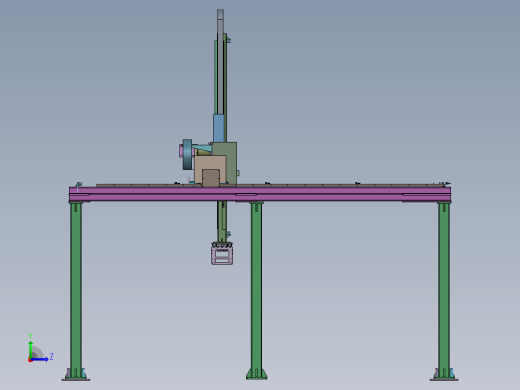
Task: Select the right leg base plate
Action: coord(444,379)
